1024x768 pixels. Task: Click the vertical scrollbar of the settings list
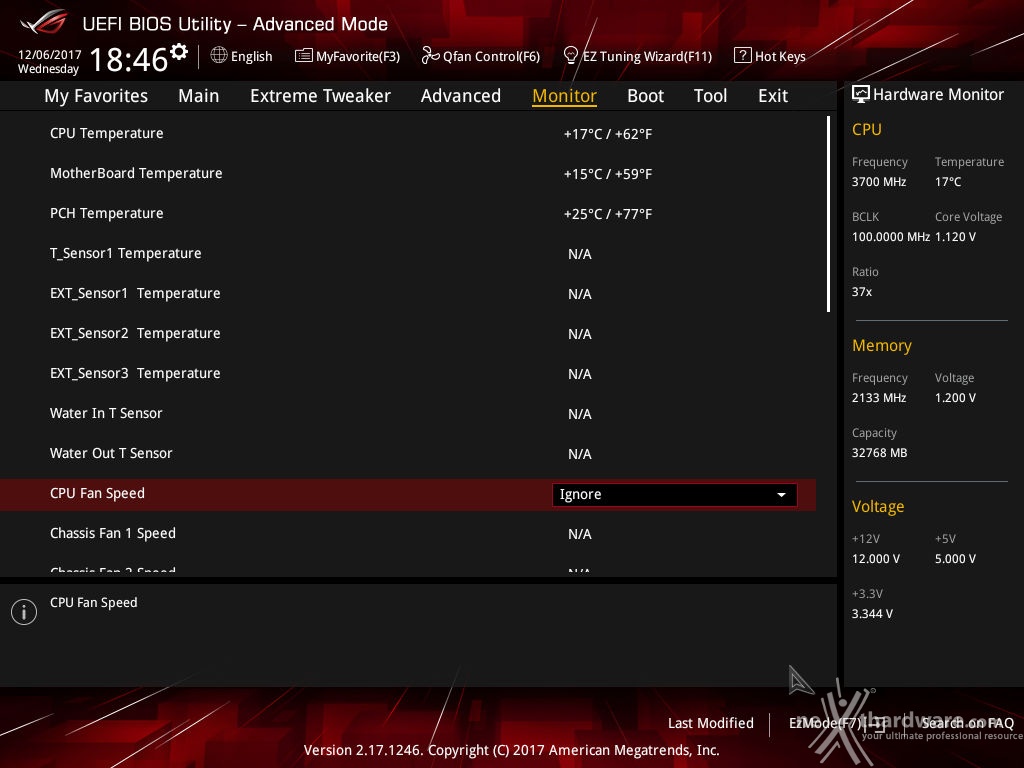click(x=828, y=214)
